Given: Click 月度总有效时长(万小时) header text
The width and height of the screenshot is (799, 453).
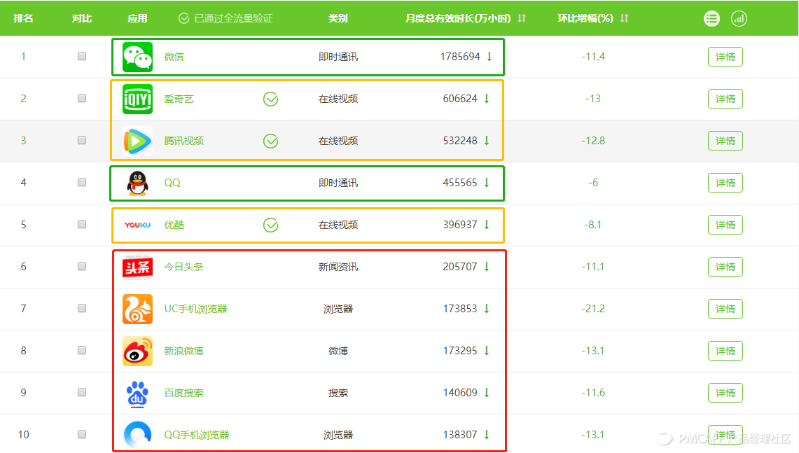Looking at the screenshot, I should (458, 18).
